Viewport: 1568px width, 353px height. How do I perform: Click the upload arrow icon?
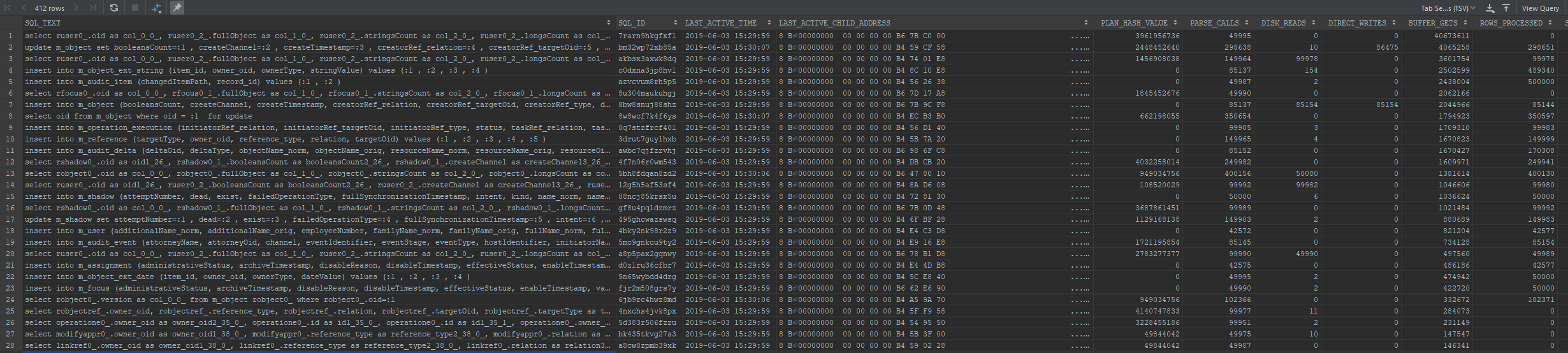click(1506, 8)
